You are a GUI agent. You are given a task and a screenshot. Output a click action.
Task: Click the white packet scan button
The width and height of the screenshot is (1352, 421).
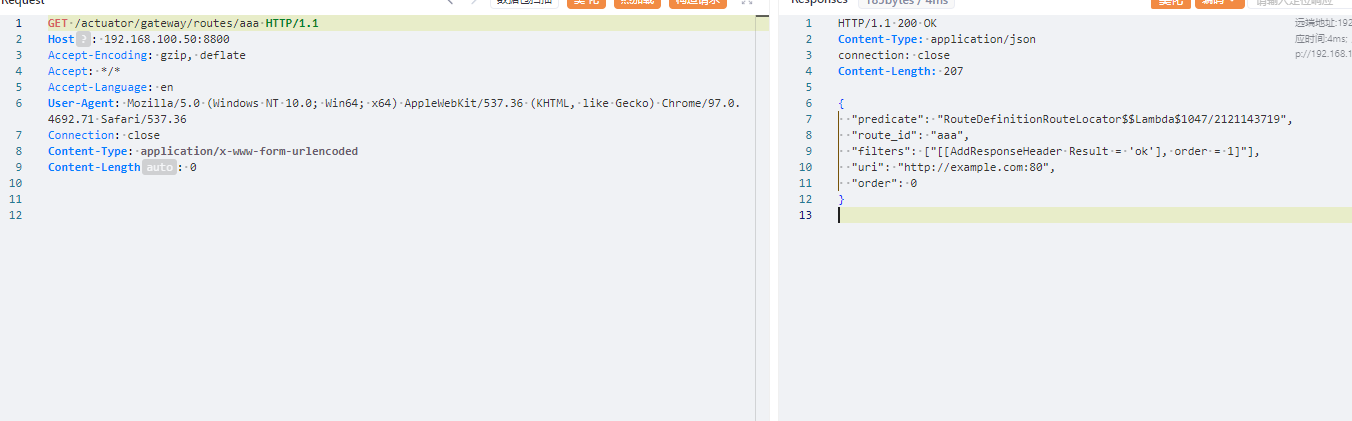tap(524, 3)
